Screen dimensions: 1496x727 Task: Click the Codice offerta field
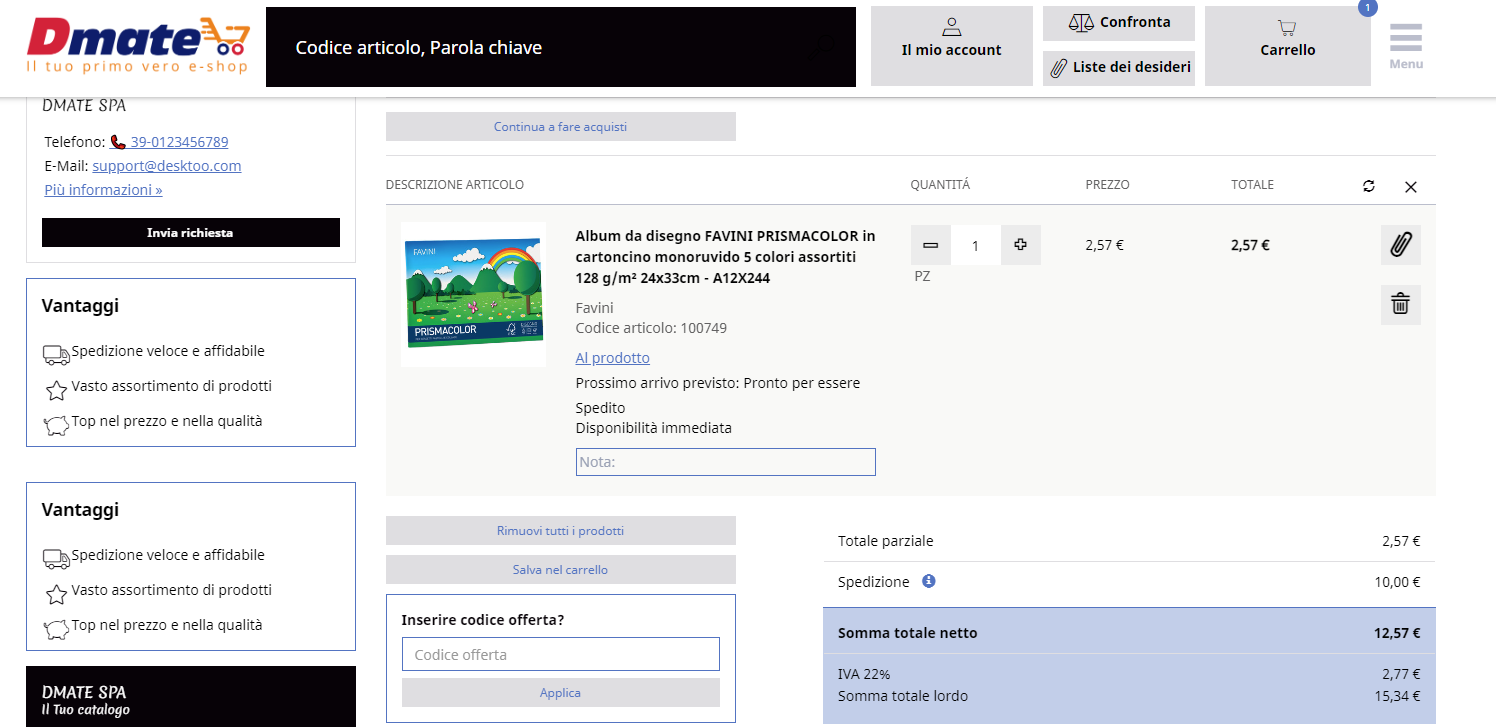(561, 654)
